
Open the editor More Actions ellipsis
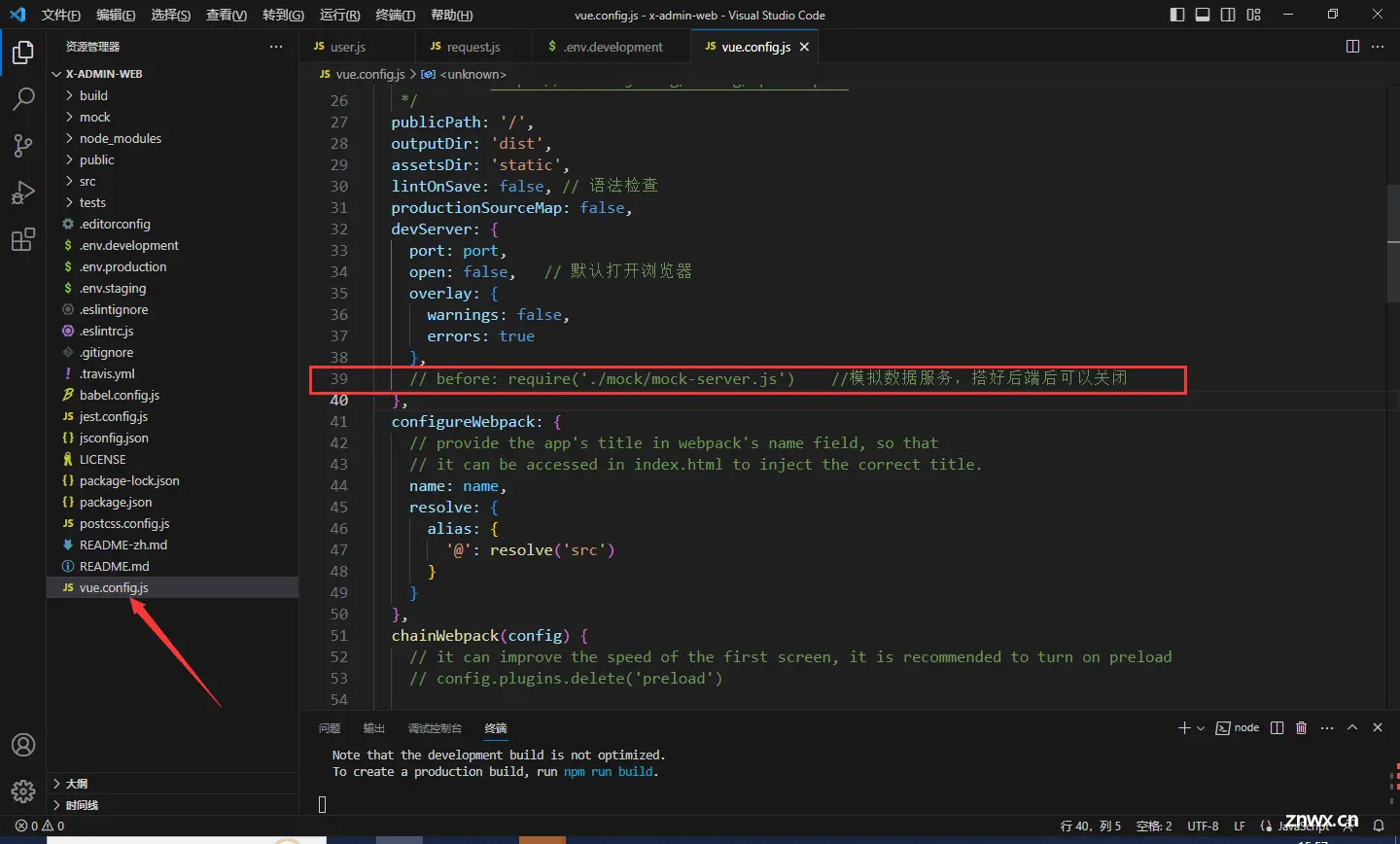coord(1378,47)
